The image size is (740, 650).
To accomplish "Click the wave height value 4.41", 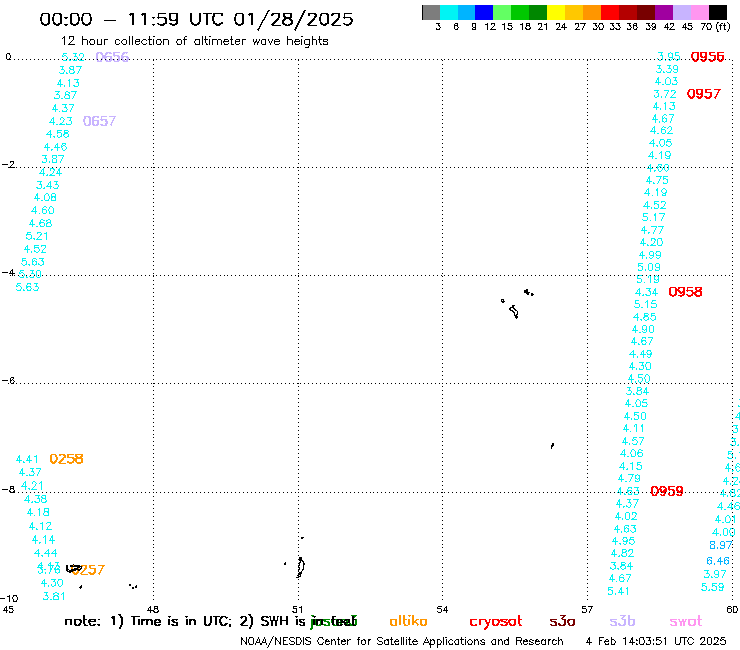I will point(27,459).
